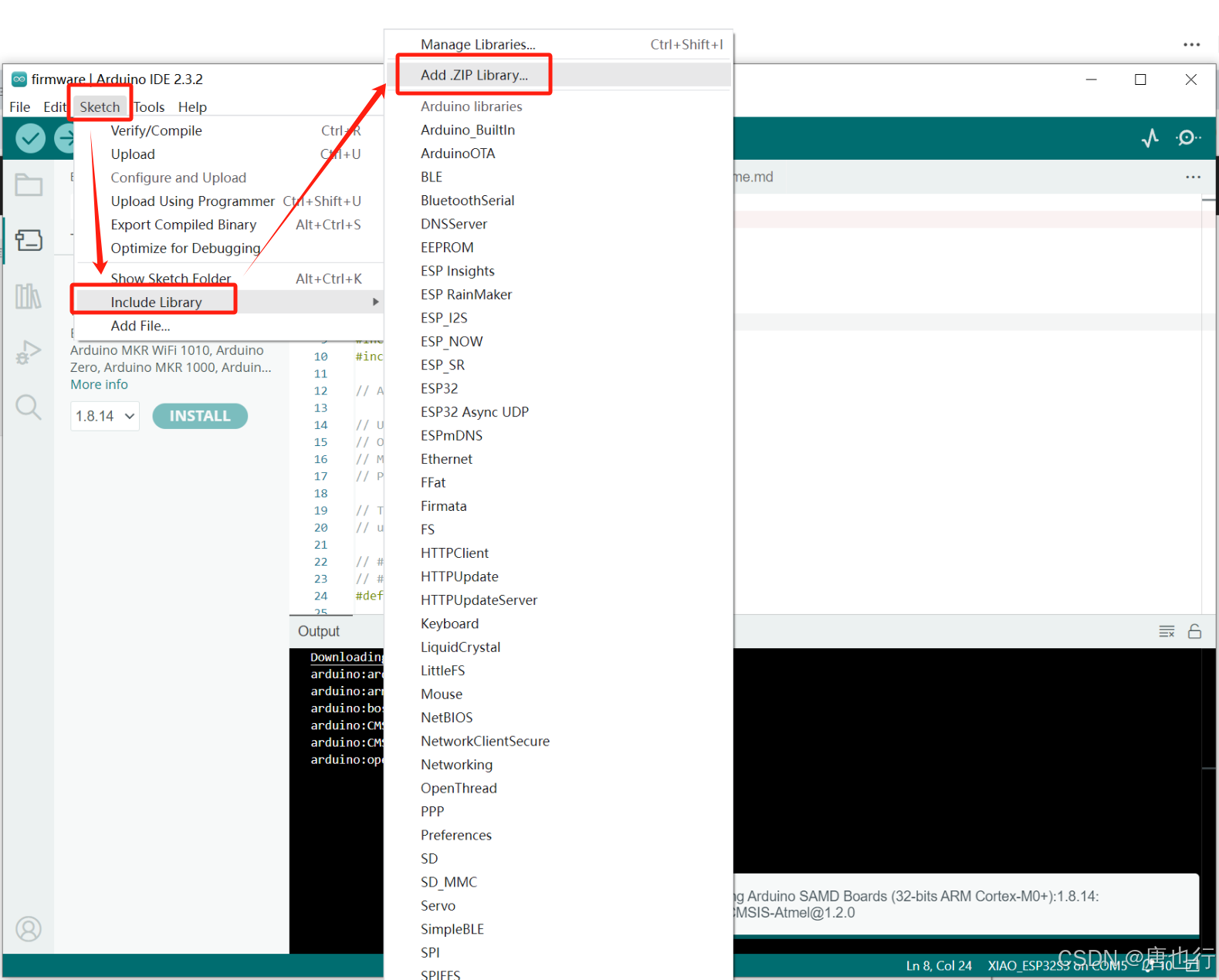The image size is (1219, 980).
Task: Open the Debug sidebar icon
Action: coord(29,352)
